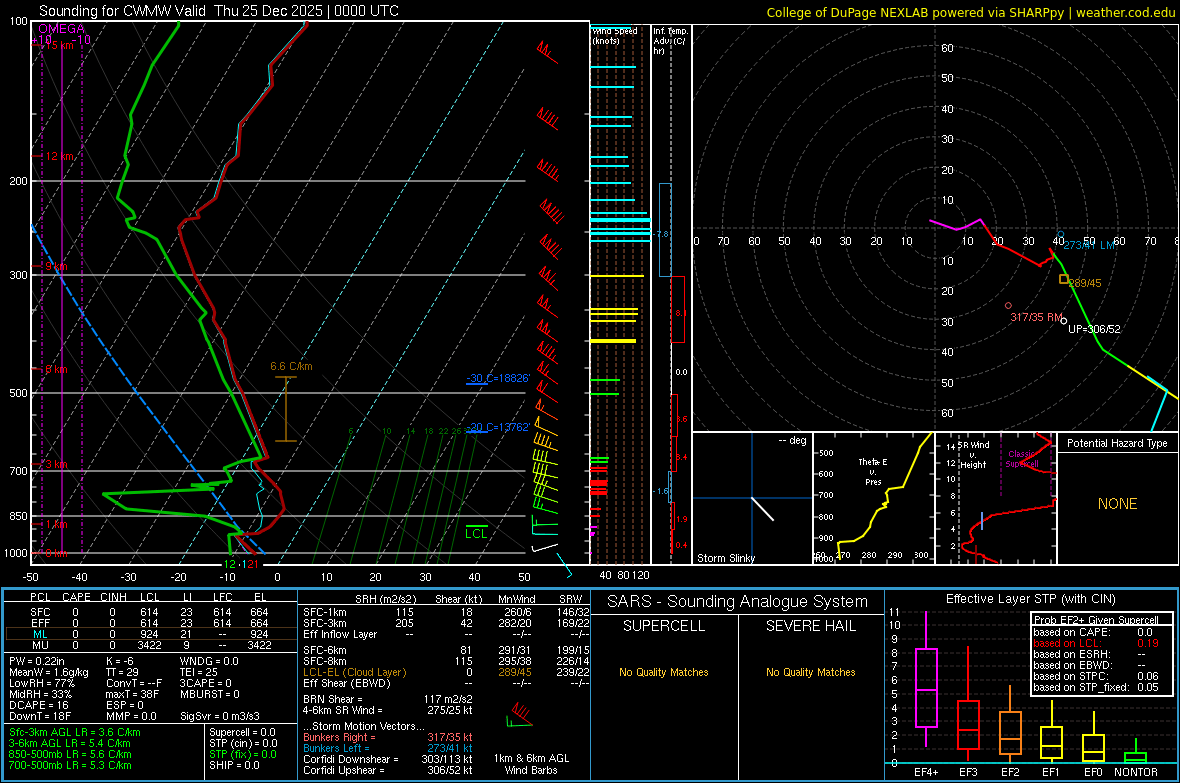Click the Bunkers Right = 317/35 kt line
This screenshot has height=783, width=1180.
(x=388, y=738)
